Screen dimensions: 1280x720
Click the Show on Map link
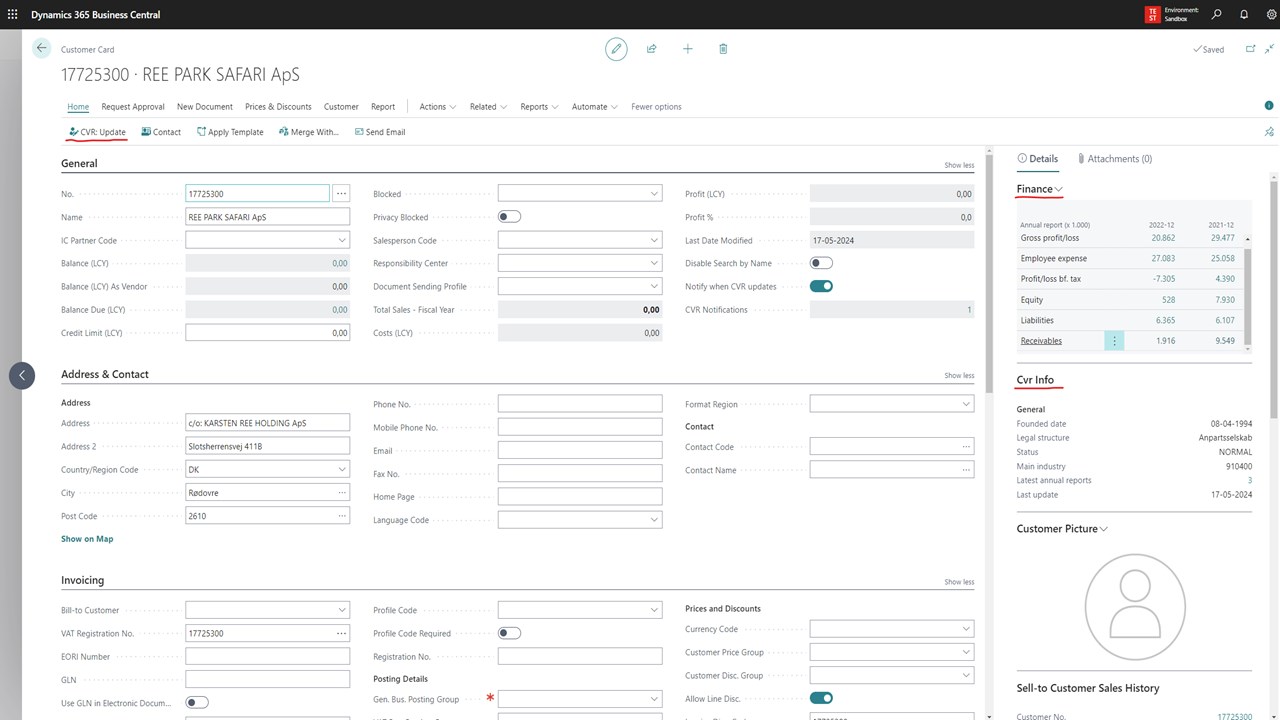pos(87,539)
